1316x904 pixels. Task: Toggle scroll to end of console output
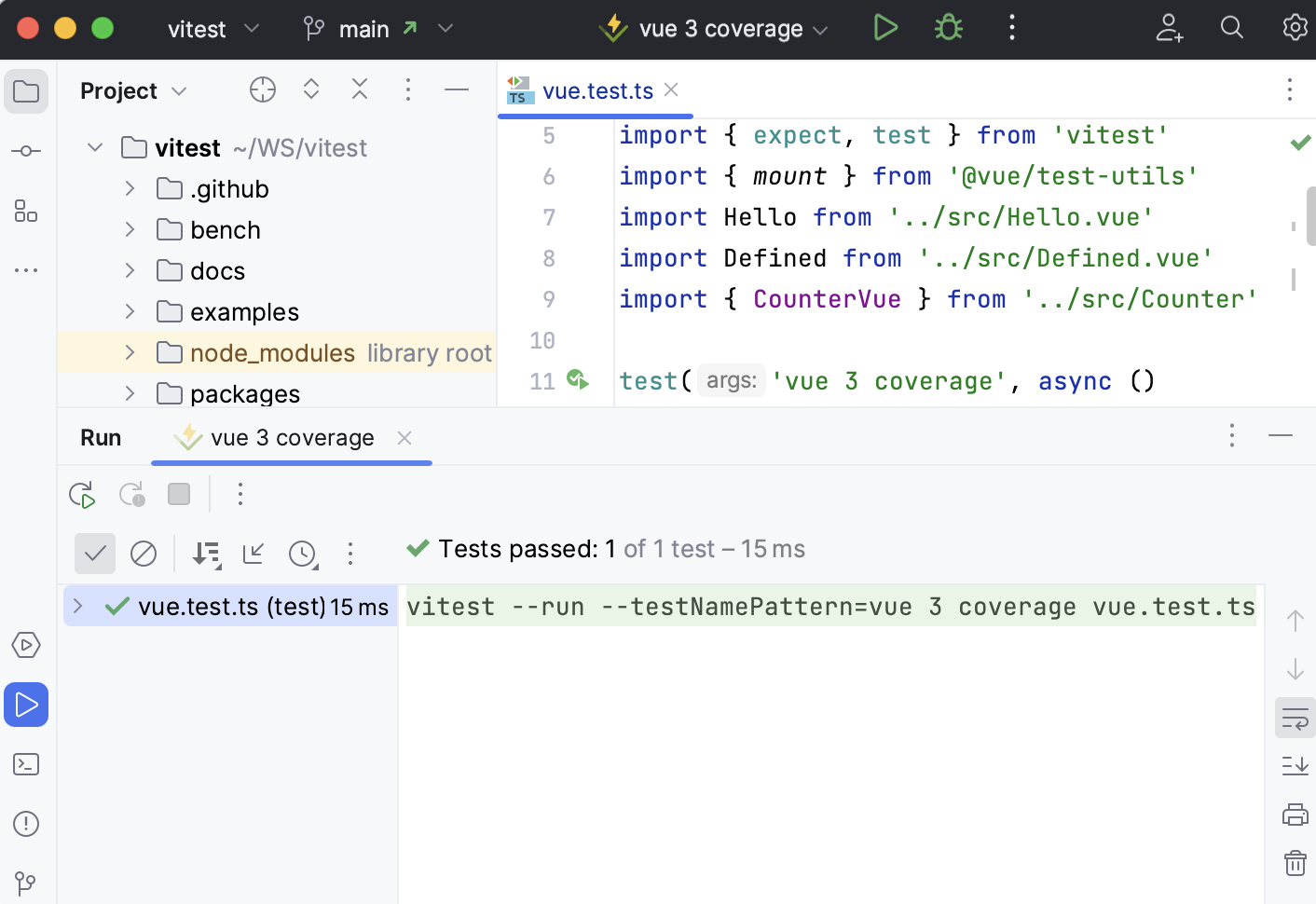pos(1295,766)
